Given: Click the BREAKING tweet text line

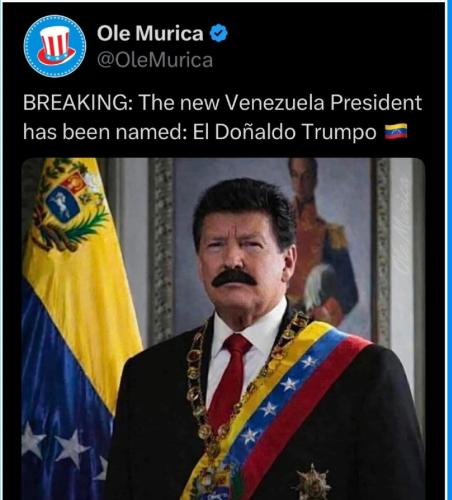Looking at the screenshot, I should point(222,103).
